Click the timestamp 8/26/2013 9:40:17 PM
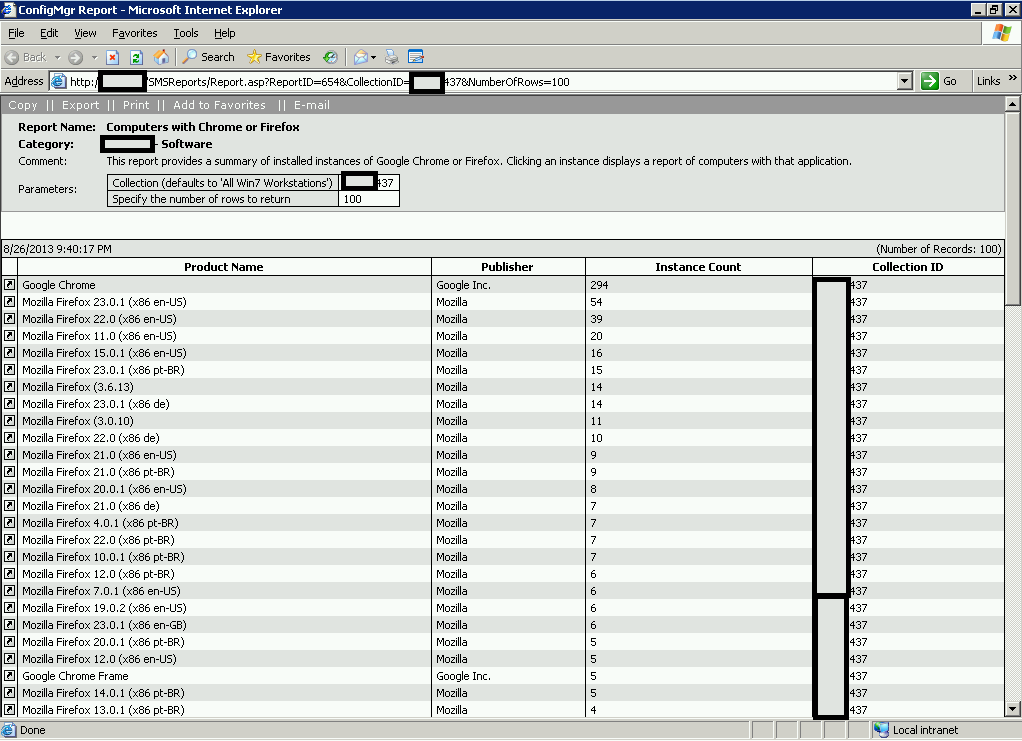 (x=57, y=249)
